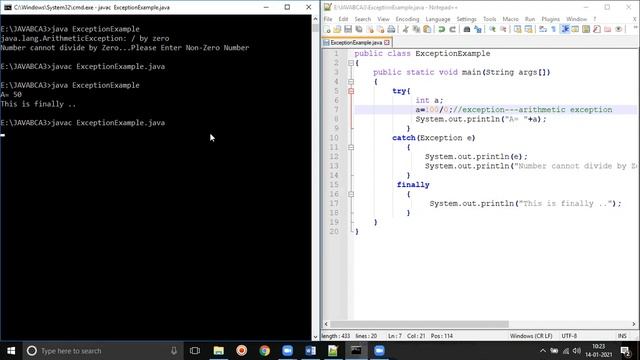Image resolution: width=640 pixels, height=360 pixels.
Task: Open Google Chrome from the taskbar
Action: click(x=264, y=351)
